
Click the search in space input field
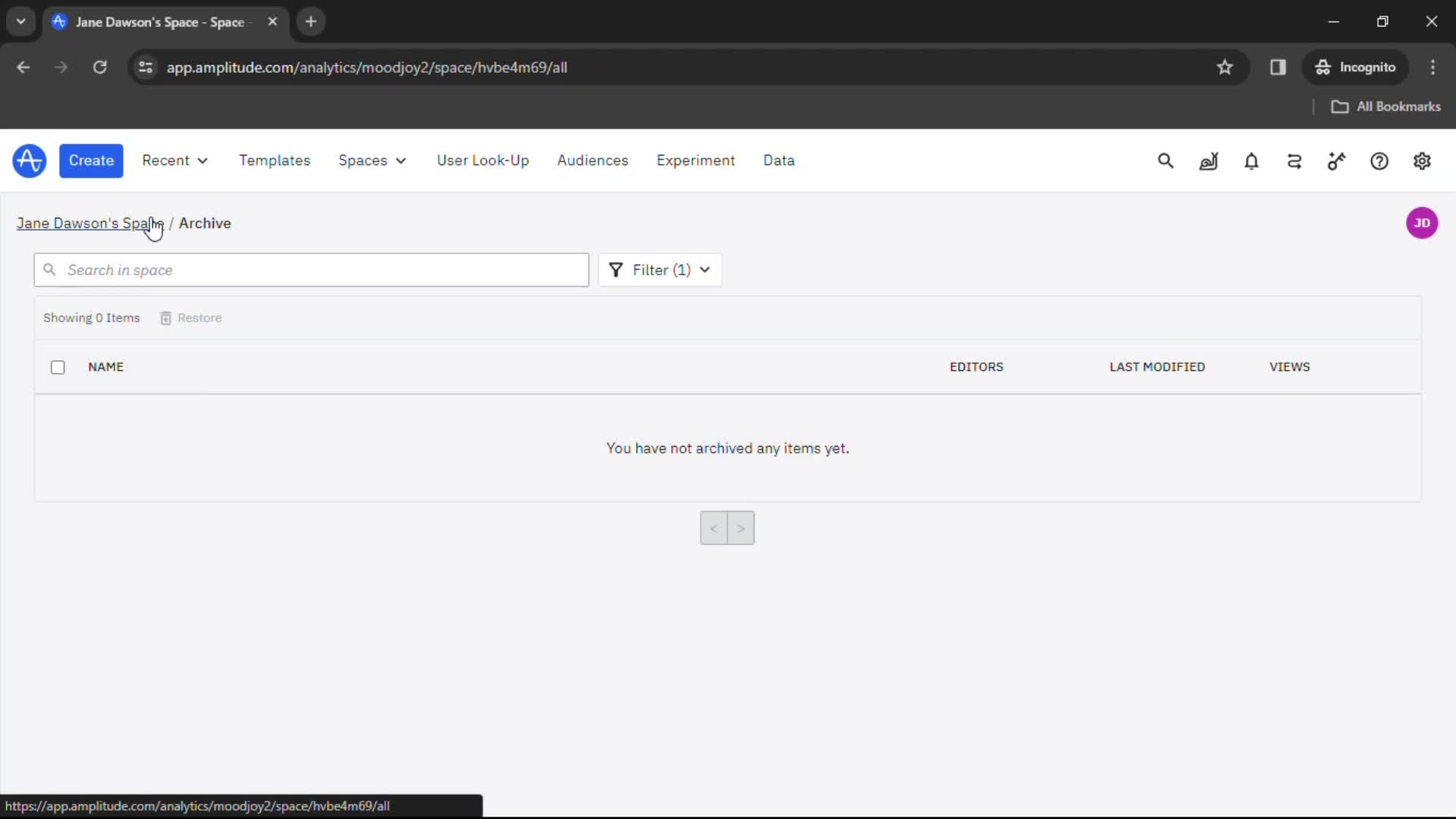pyautogui.click(x=311, y=270)
